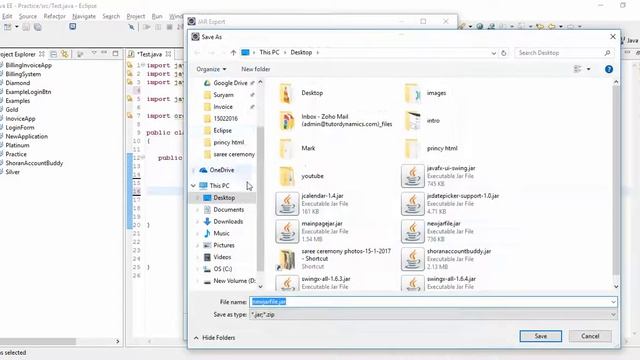Select swingx-all-1.6.4.jar file
640x360 pixels.
coord(440,283)
